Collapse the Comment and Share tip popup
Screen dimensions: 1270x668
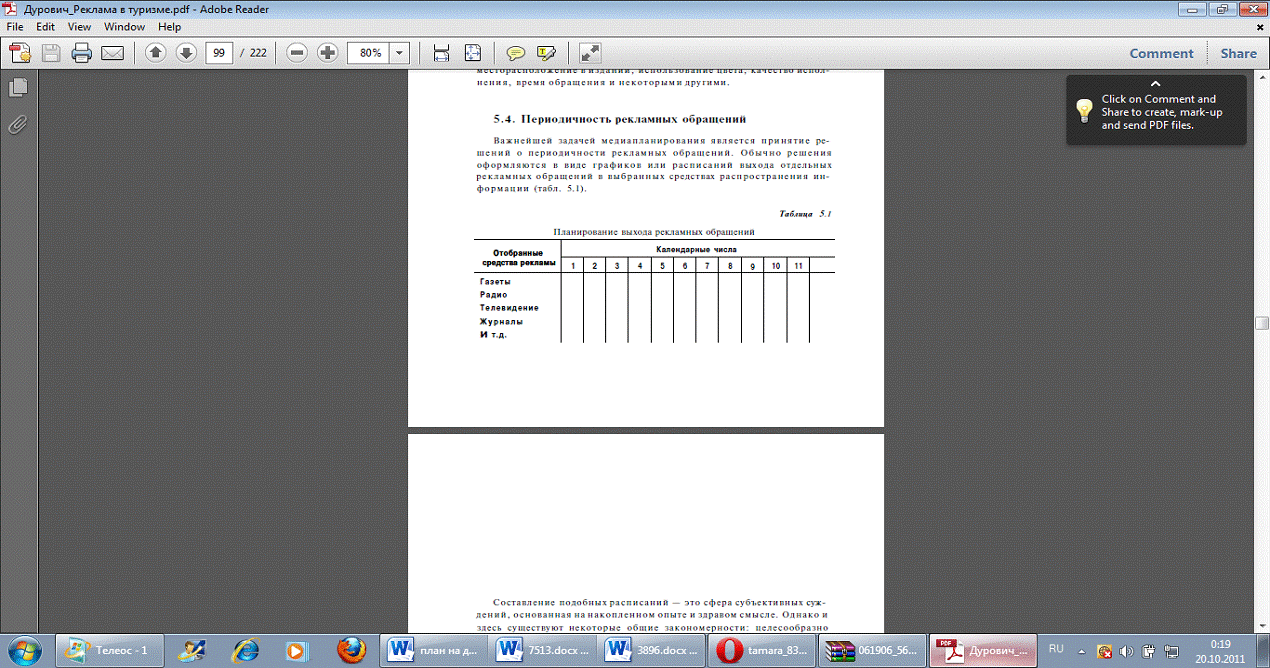click(x=1155, y=84)
